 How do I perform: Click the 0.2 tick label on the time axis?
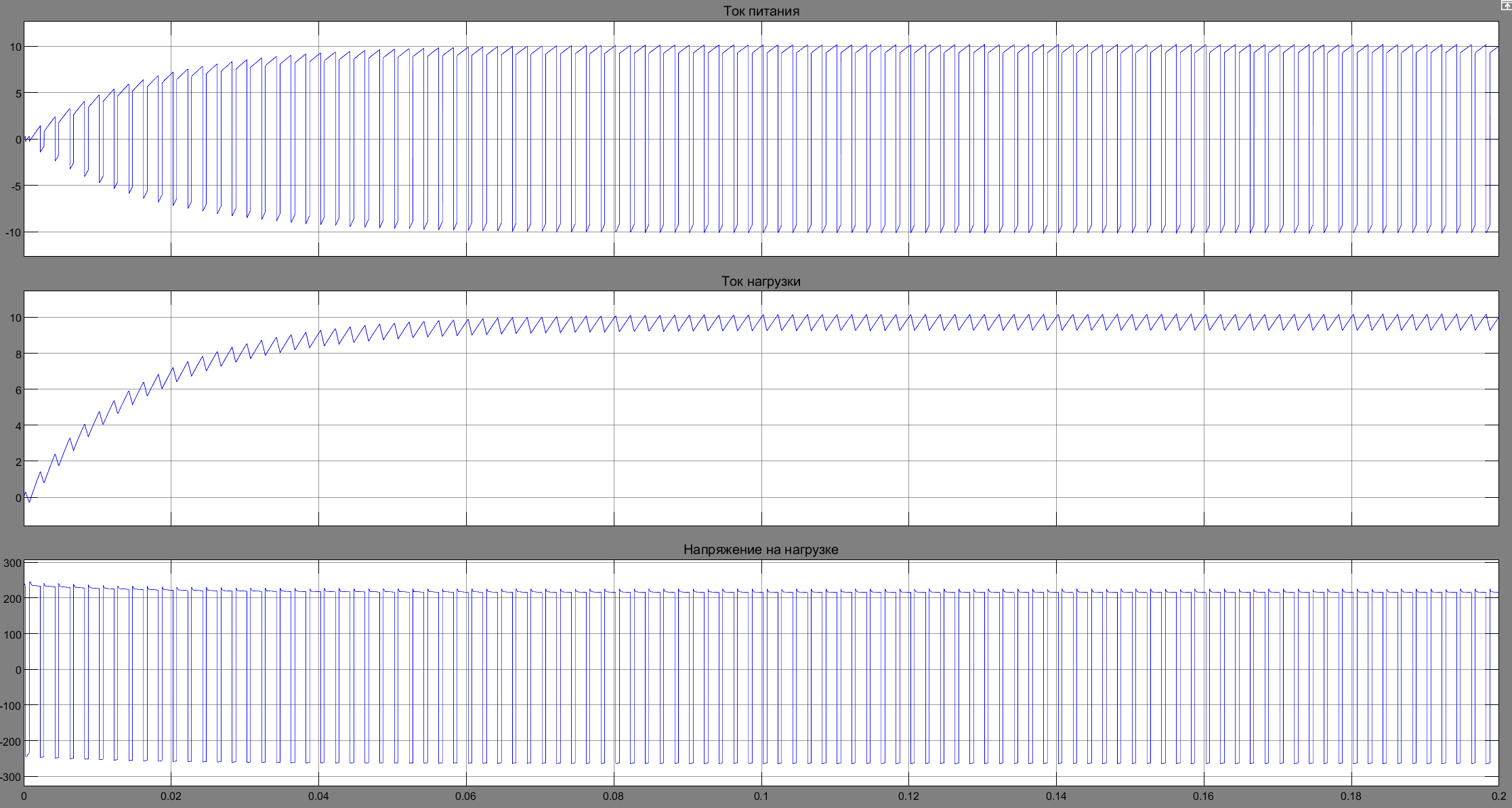(x=1499, y=796)
